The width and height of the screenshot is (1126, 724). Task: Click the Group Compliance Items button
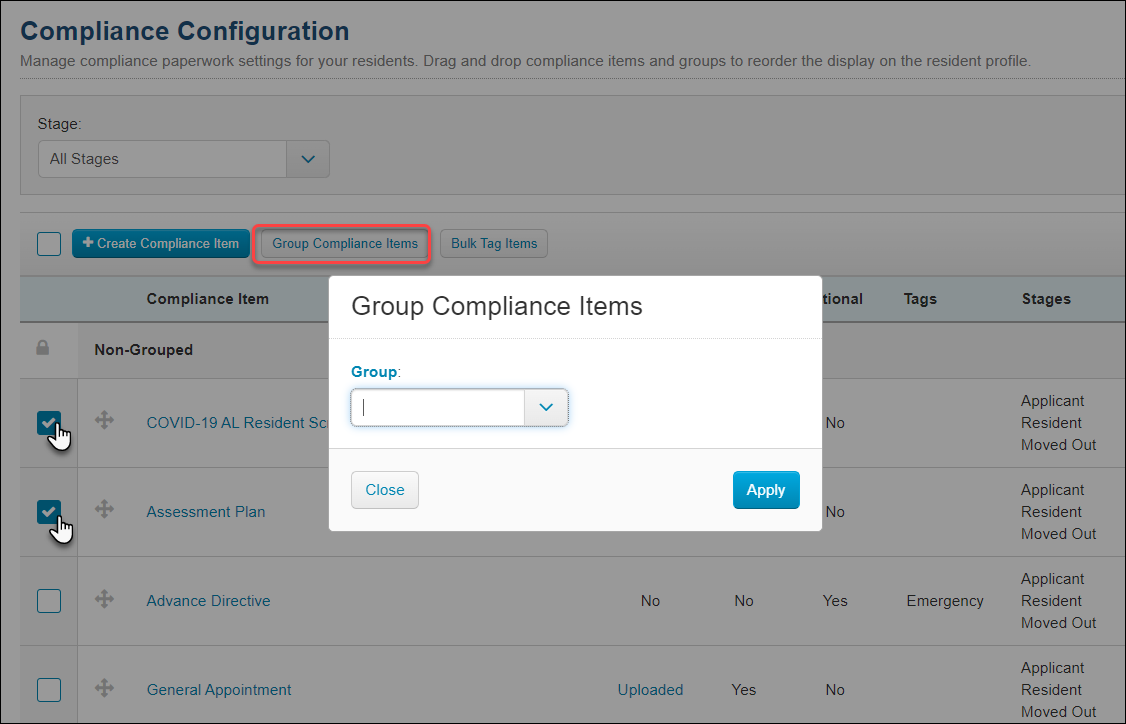[345, 243]
